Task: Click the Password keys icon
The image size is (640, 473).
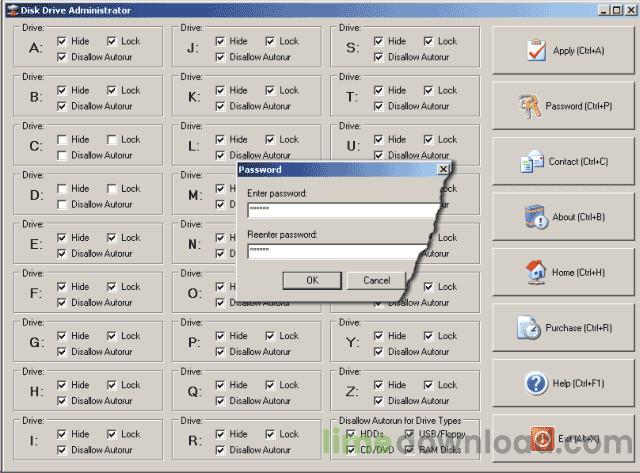Action: [530, 106]
